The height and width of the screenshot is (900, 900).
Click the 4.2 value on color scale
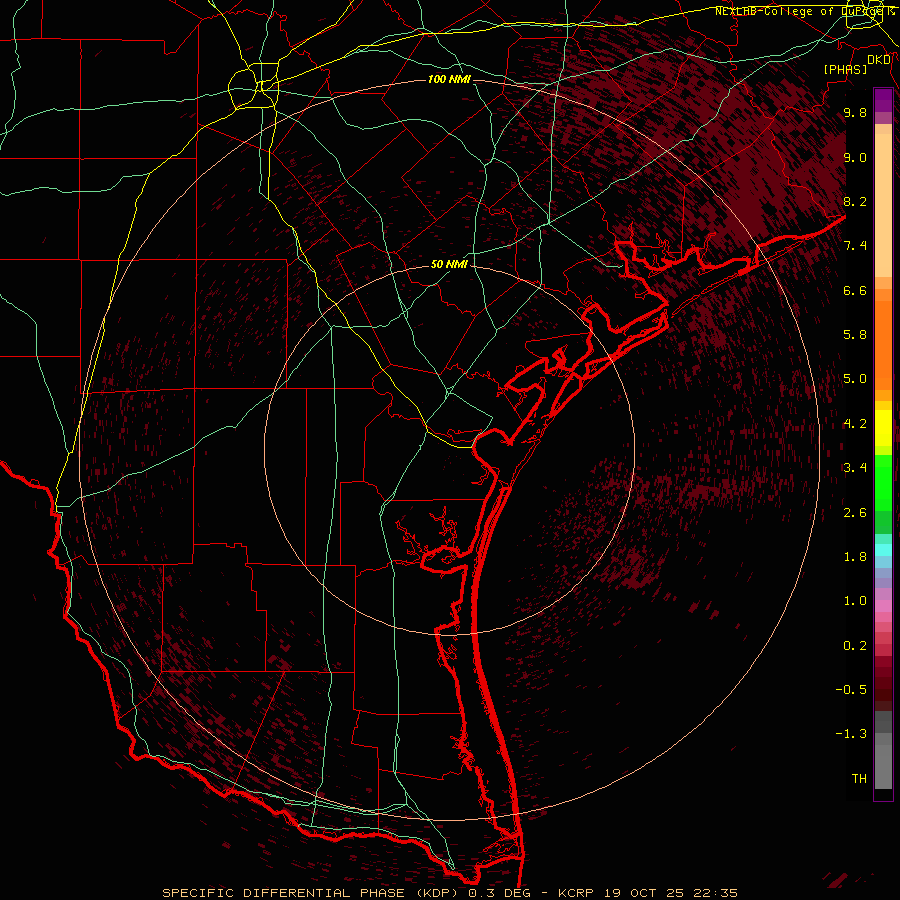pos(855,424)
